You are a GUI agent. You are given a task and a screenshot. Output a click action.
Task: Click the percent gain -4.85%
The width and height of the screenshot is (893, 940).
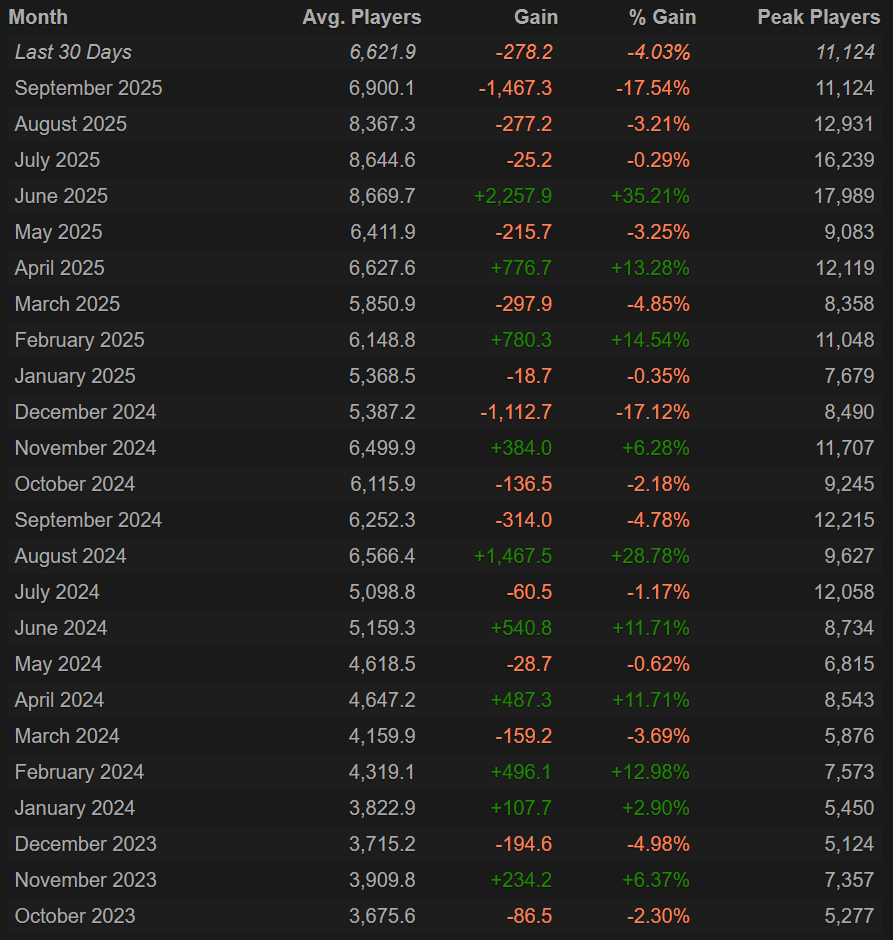click(x=658, y=304)
